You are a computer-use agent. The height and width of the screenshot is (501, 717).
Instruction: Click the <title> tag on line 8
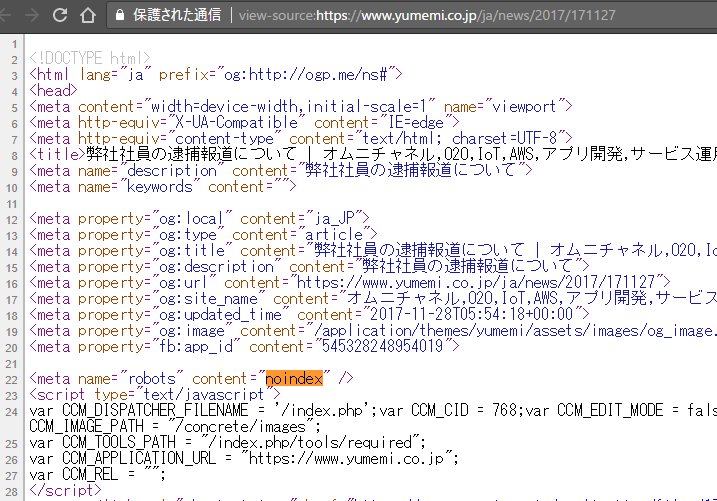(x=57, y=155)
